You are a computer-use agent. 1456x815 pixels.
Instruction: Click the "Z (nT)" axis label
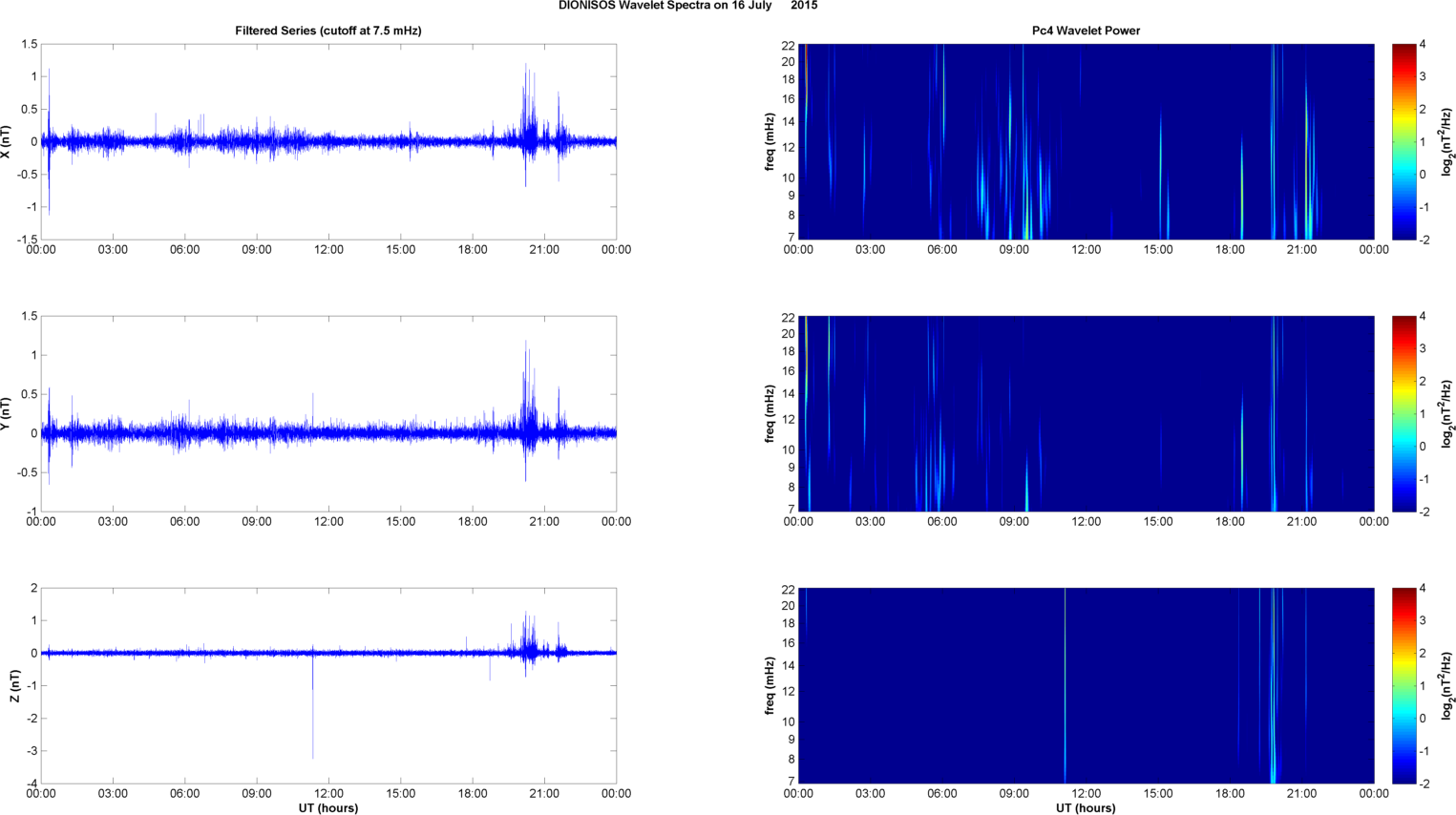coord(14,685)
